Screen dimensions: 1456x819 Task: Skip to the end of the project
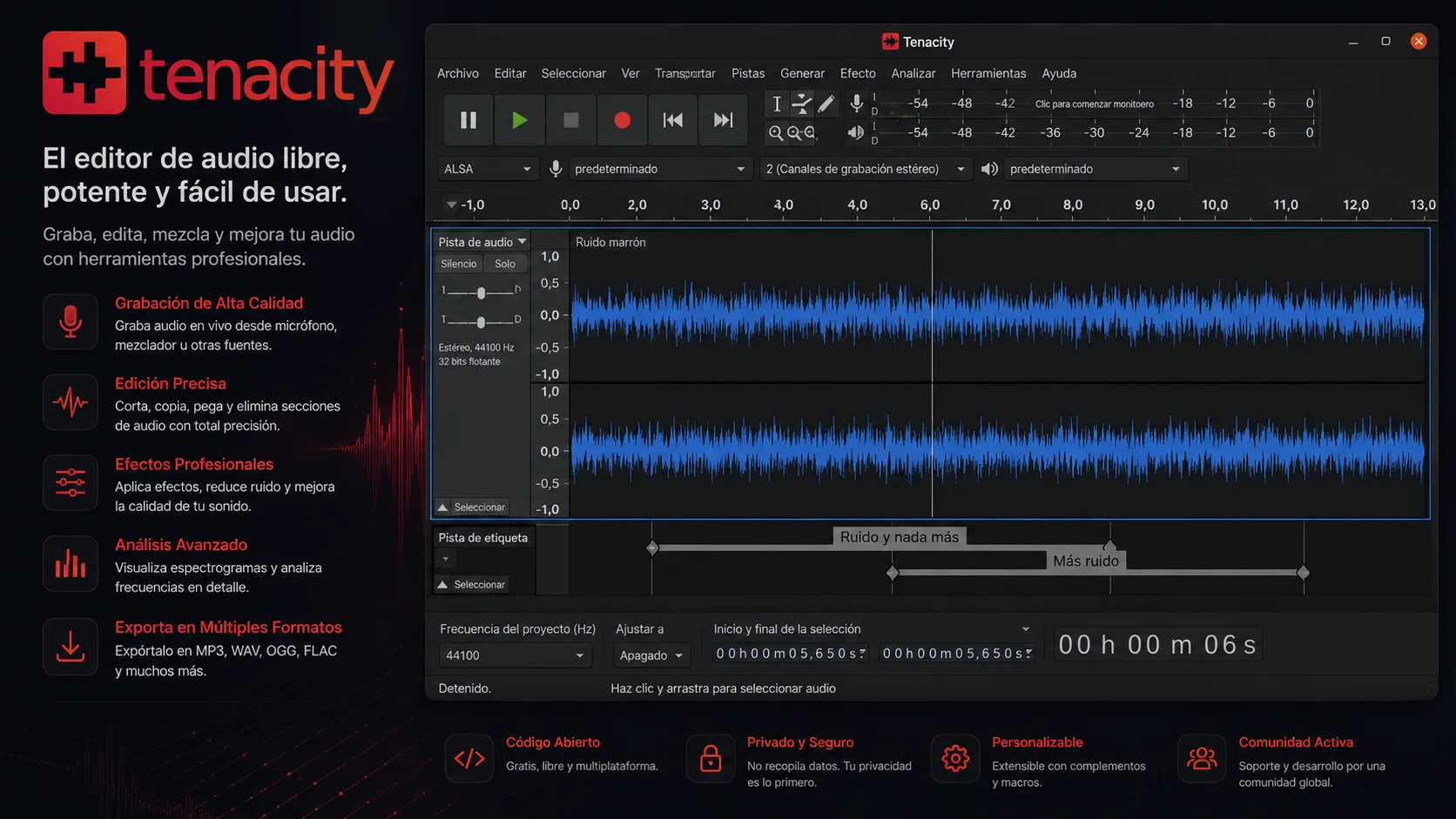pyautogui.click(x=723, y=120)
